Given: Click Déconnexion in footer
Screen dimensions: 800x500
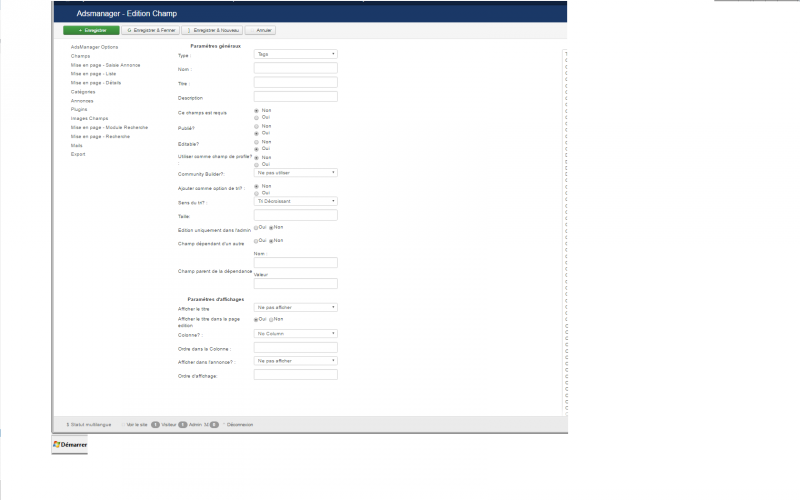Looking at the screenshot, I should click(x=238, y=425).
